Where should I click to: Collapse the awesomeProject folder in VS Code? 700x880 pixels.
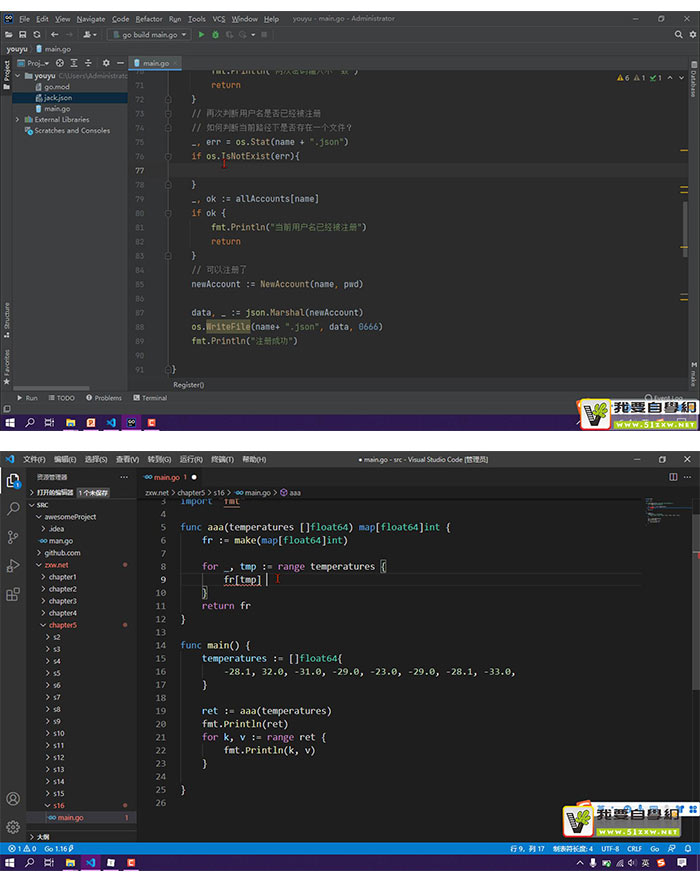coord(39,517)
